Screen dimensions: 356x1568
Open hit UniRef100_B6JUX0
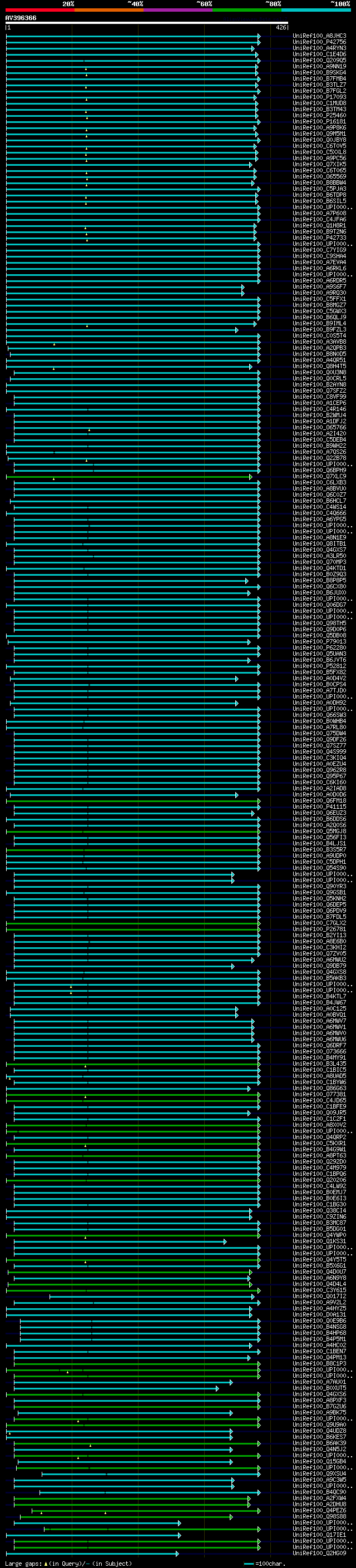click(319, 593)
